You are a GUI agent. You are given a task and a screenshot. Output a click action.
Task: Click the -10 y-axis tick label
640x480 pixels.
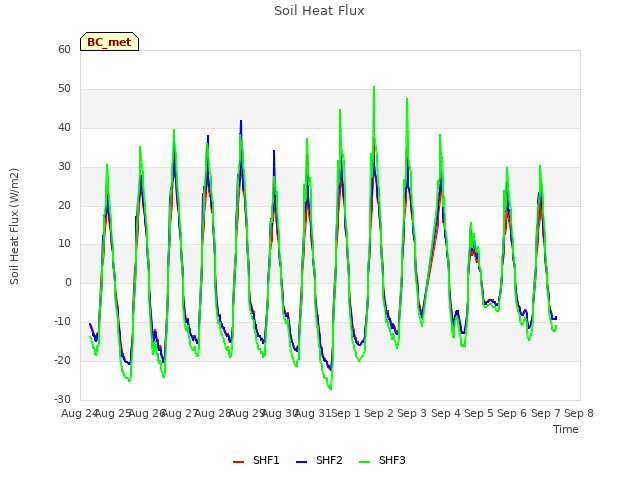coord(62,322)
